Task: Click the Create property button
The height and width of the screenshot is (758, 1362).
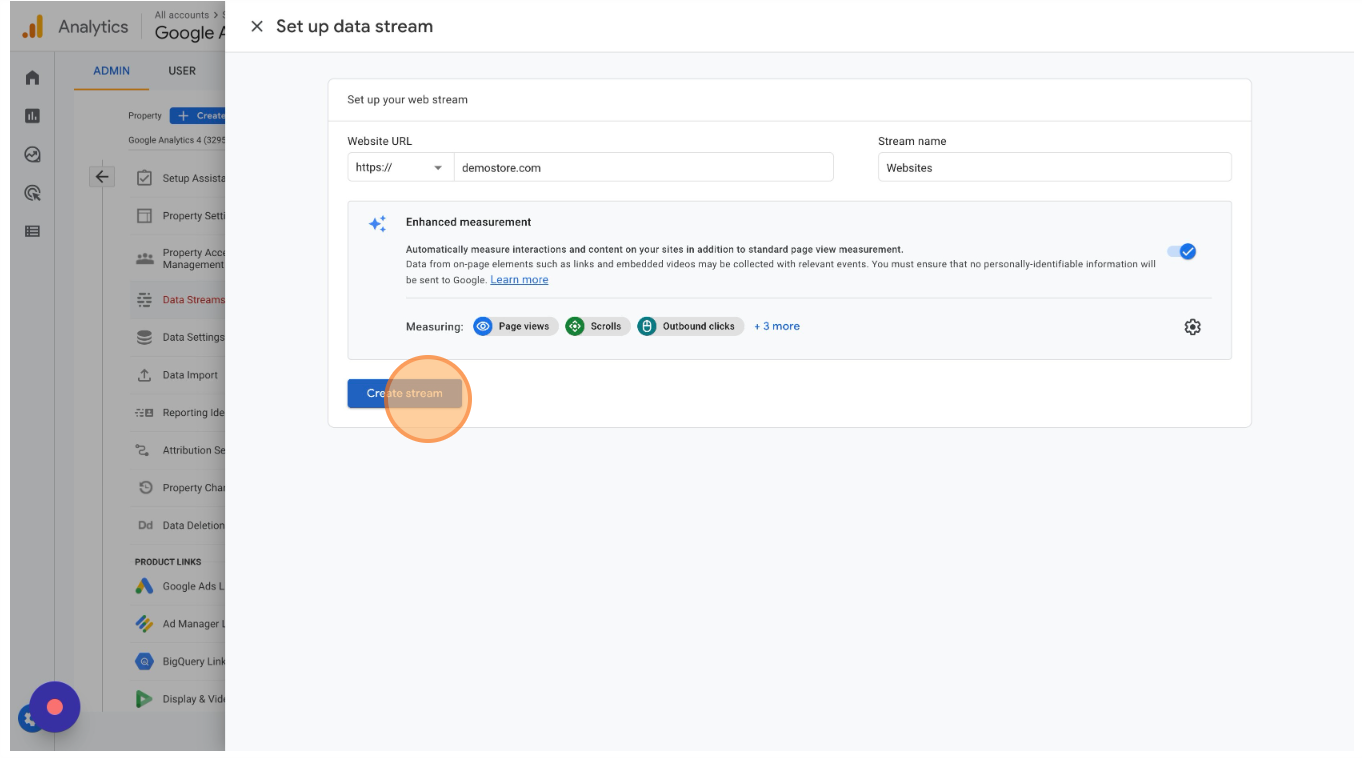Action: 198,115
